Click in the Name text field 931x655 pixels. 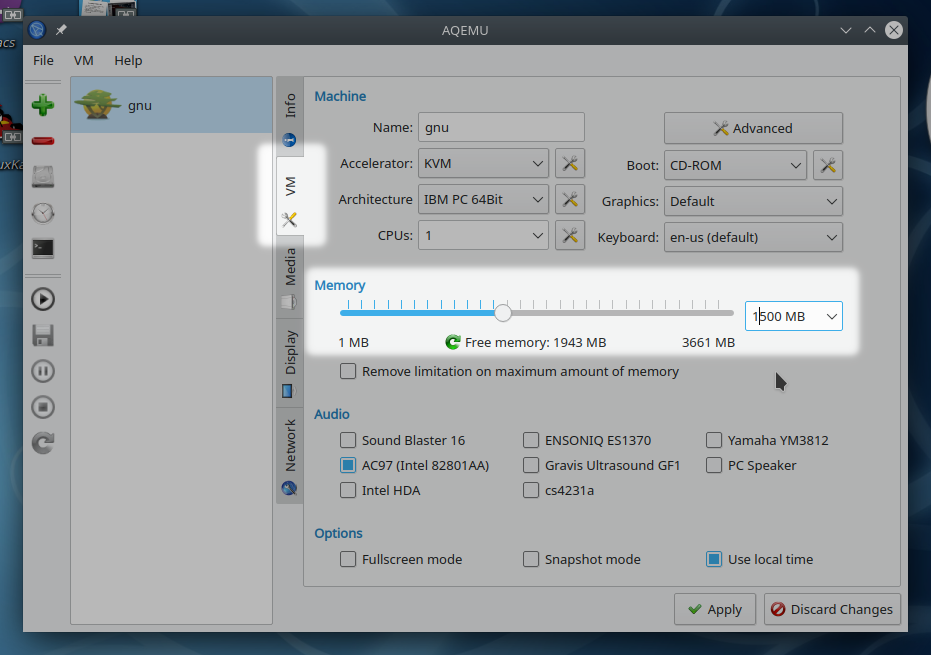click(501, 127)
